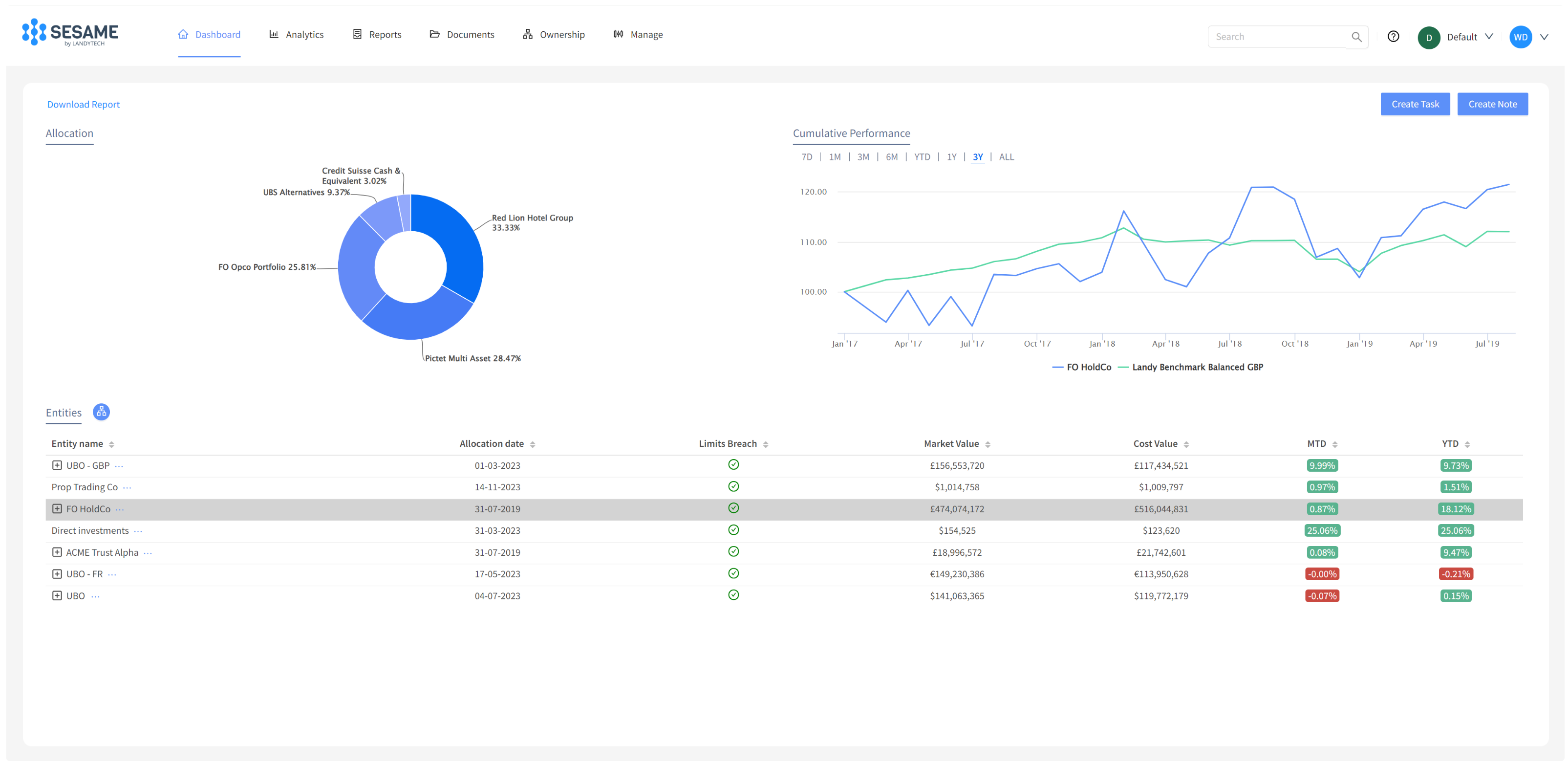
Task: Open more options for Direct investments
Action: tap(138, 531)
